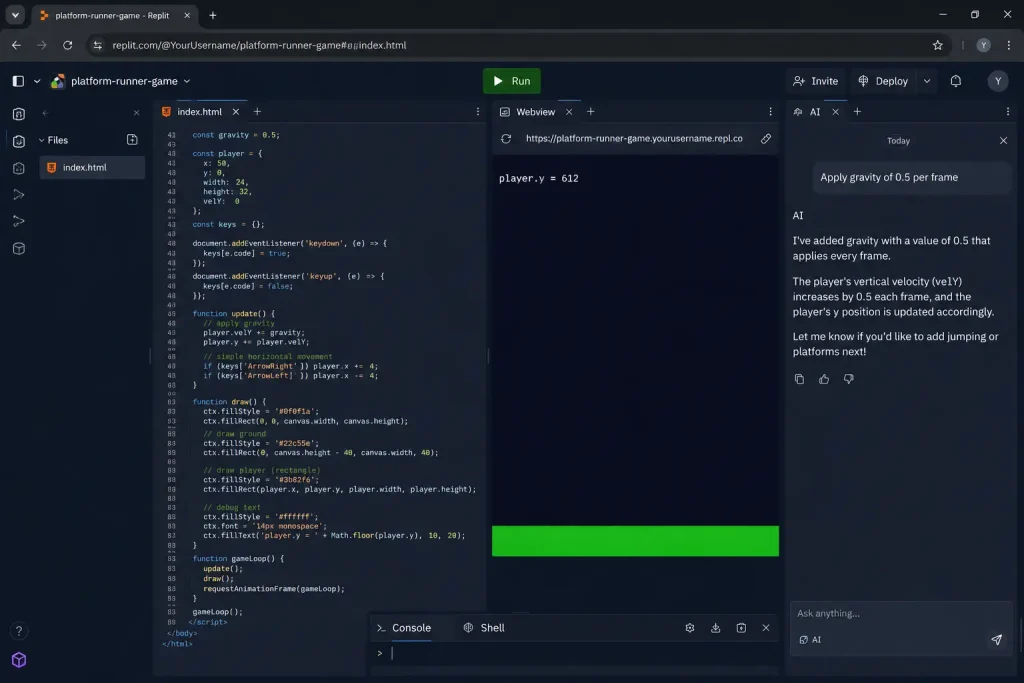Open the user avatar Y in Replit header
Image resolution: width=1024 pixels, height=683 pixels.
[997, 81]
